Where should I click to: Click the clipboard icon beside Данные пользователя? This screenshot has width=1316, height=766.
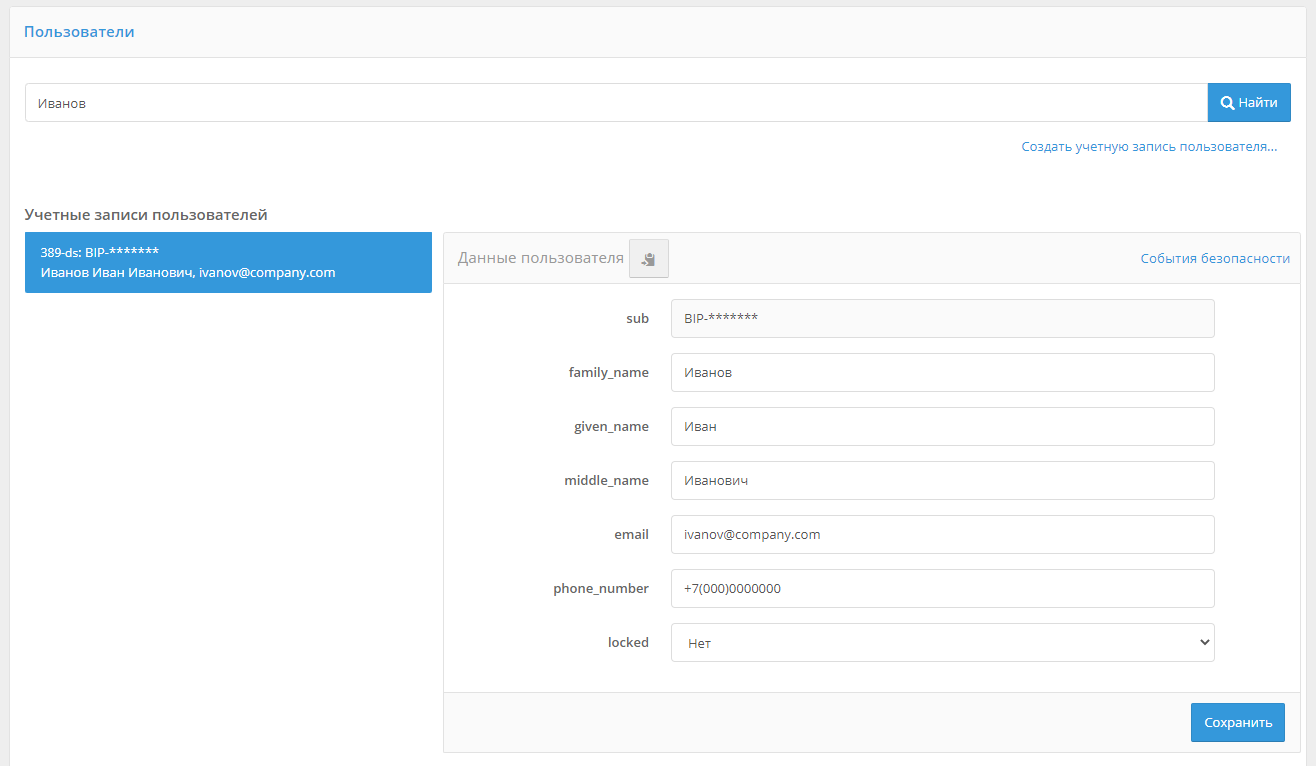(x=648, y=259)
